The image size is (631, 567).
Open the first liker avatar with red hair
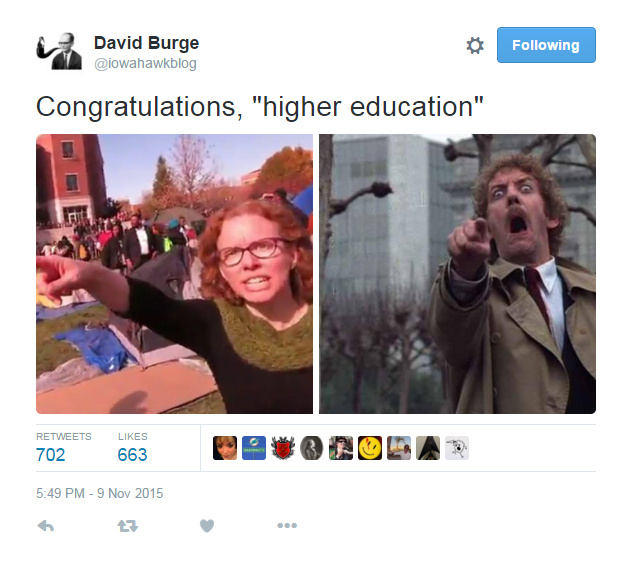point(225,448)
